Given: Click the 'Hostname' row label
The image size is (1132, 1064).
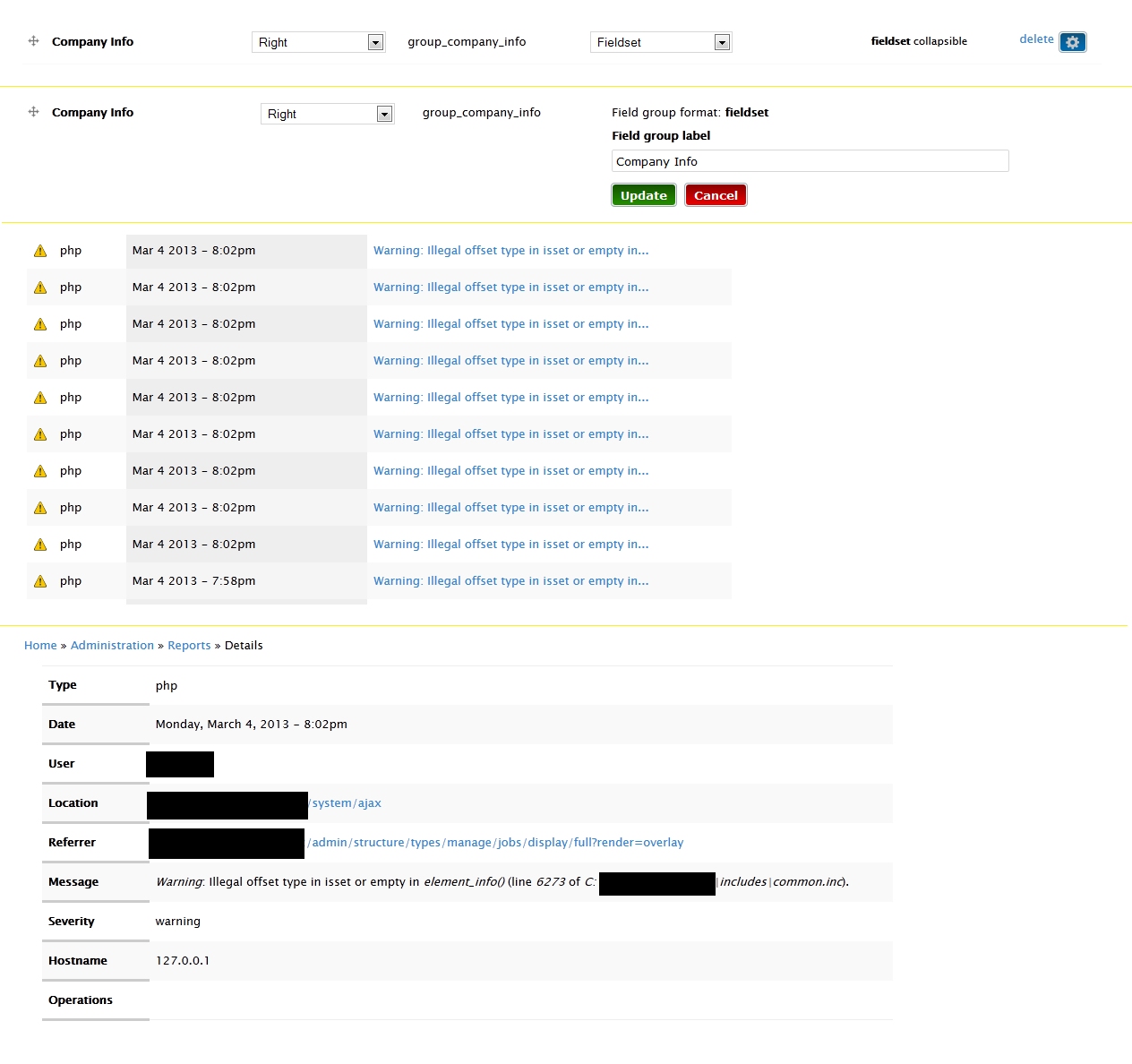Looking at the screenshot, I should (x=77, y=961).
